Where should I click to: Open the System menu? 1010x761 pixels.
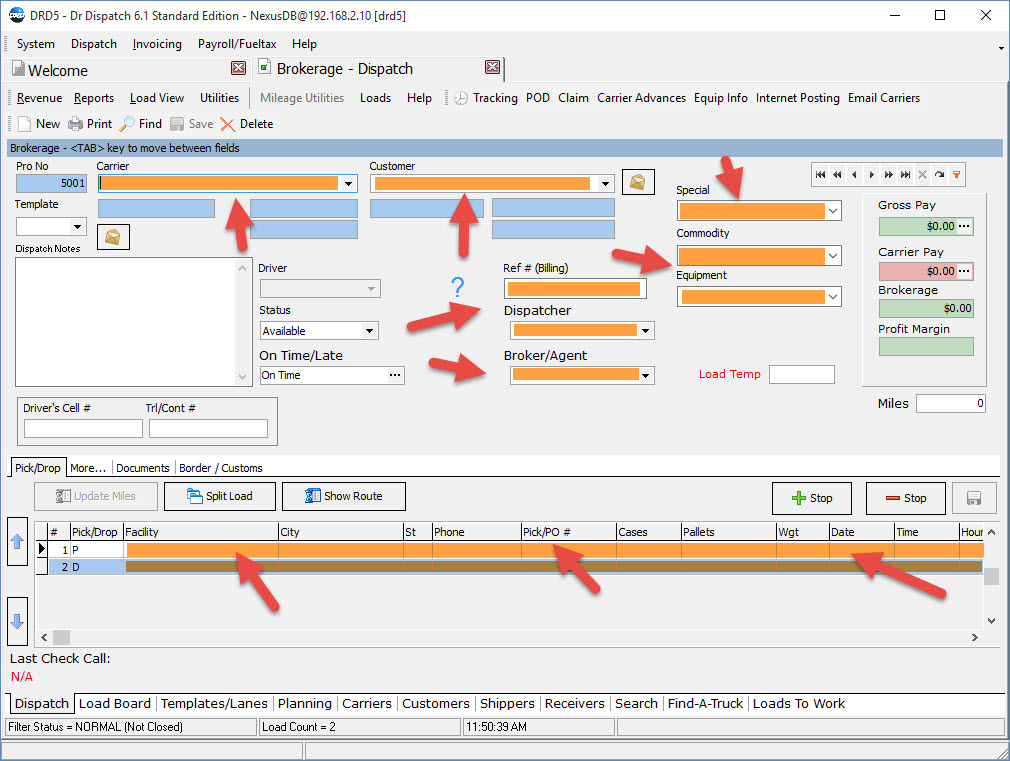35,44
